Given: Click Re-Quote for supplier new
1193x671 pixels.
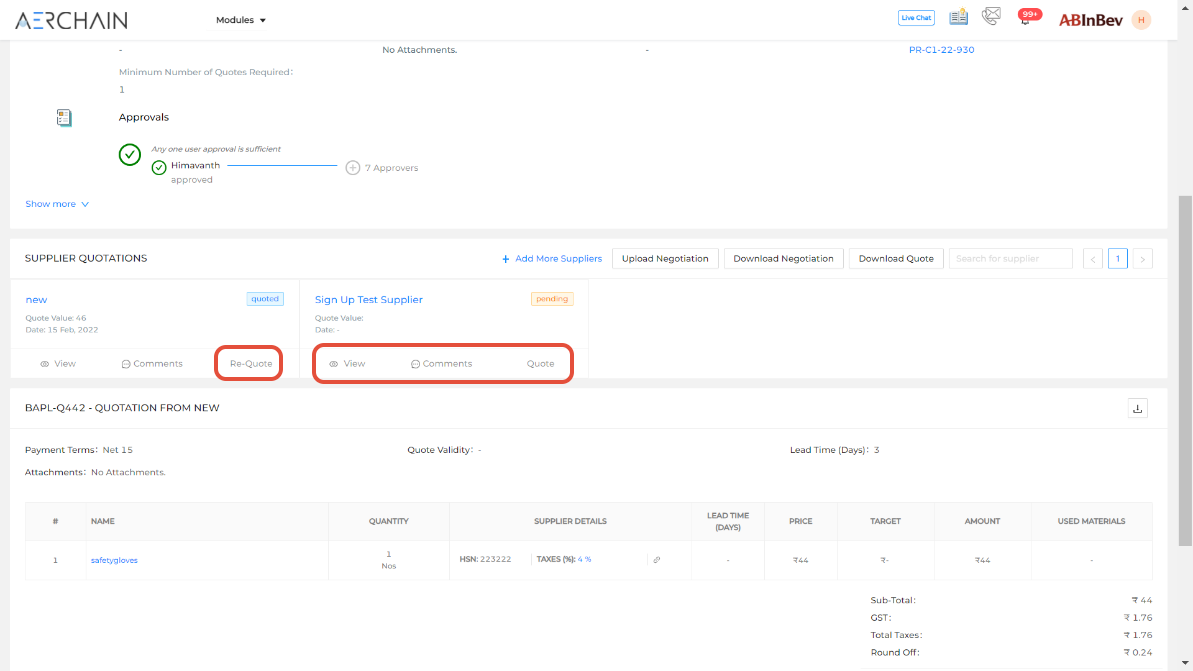Looking at the screenshot, I should click(250, 364).
